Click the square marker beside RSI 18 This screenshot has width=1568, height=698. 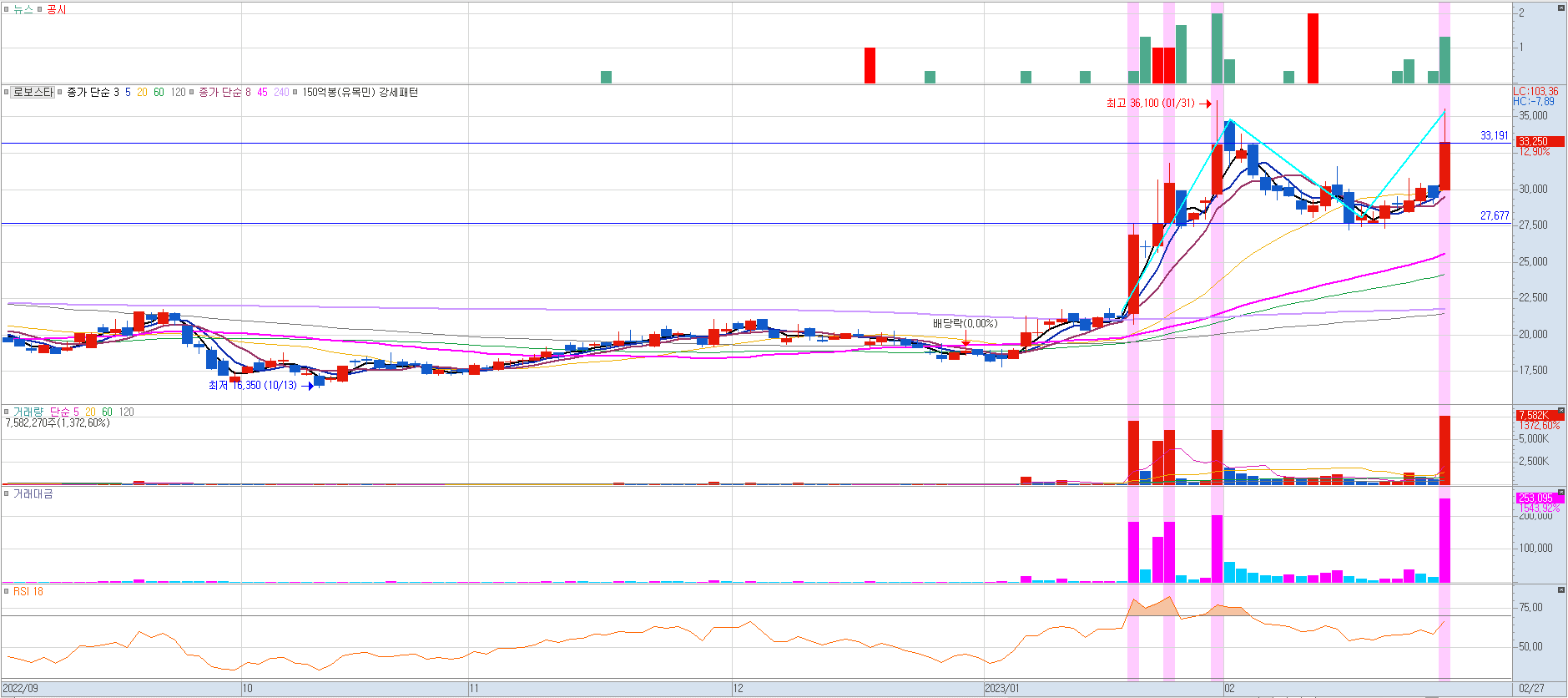click(6, 591)
